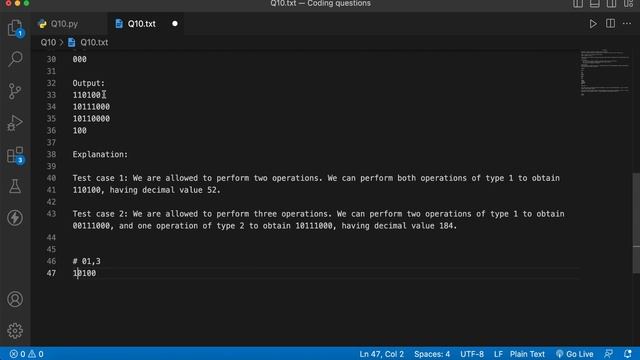This screenshot has height=360, width=640.
Task: Place cursor on 'Output:' line
Action: [89, 83]
